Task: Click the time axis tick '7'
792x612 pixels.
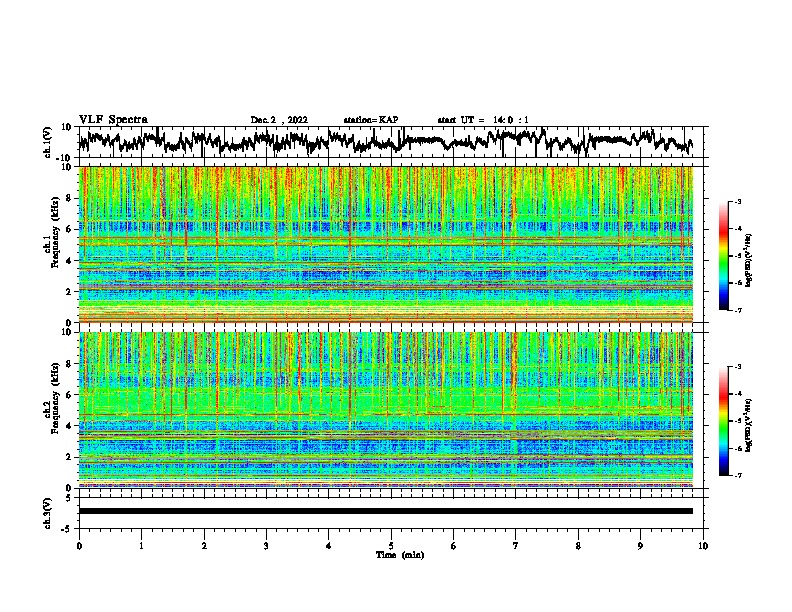Action: (516, 546)
